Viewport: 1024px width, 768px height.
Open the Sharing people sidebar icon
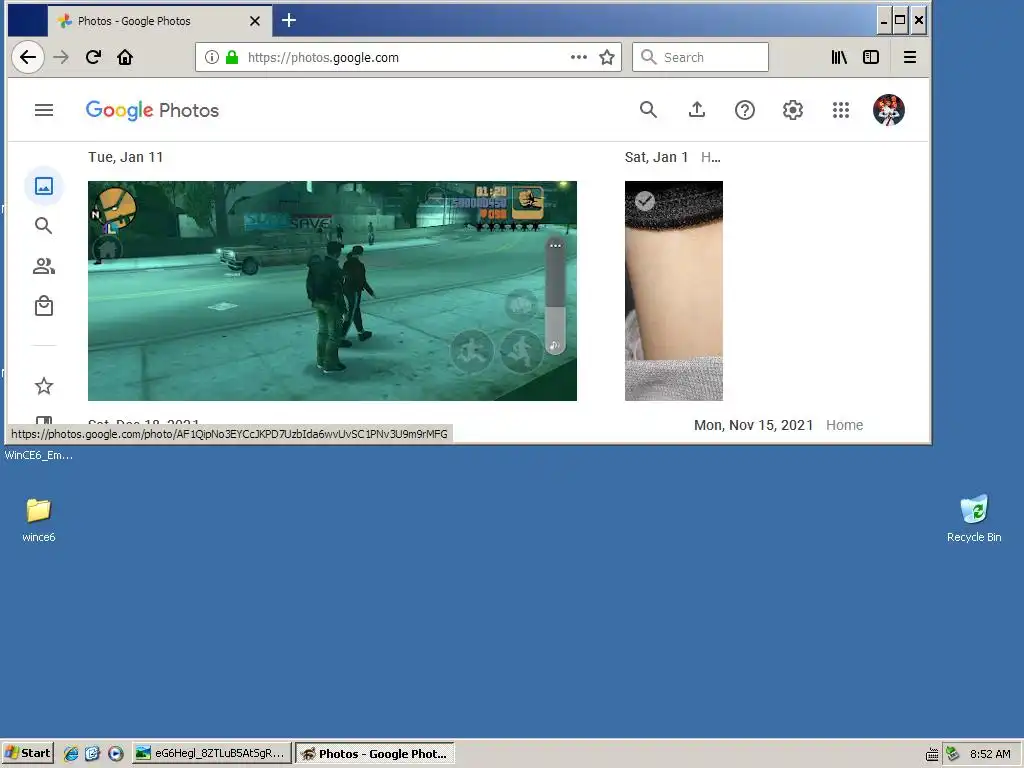coord(44,266)
